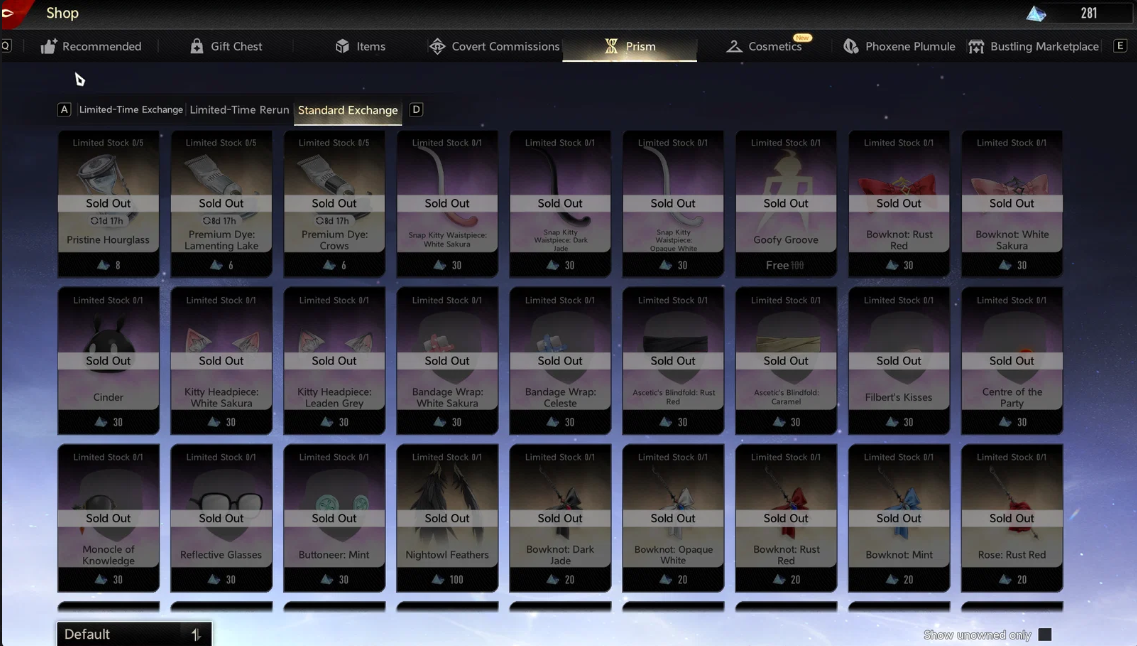The image size is (1137, 646).
Task: Click the E key next-tab icon
Action: click(1120, 46)
